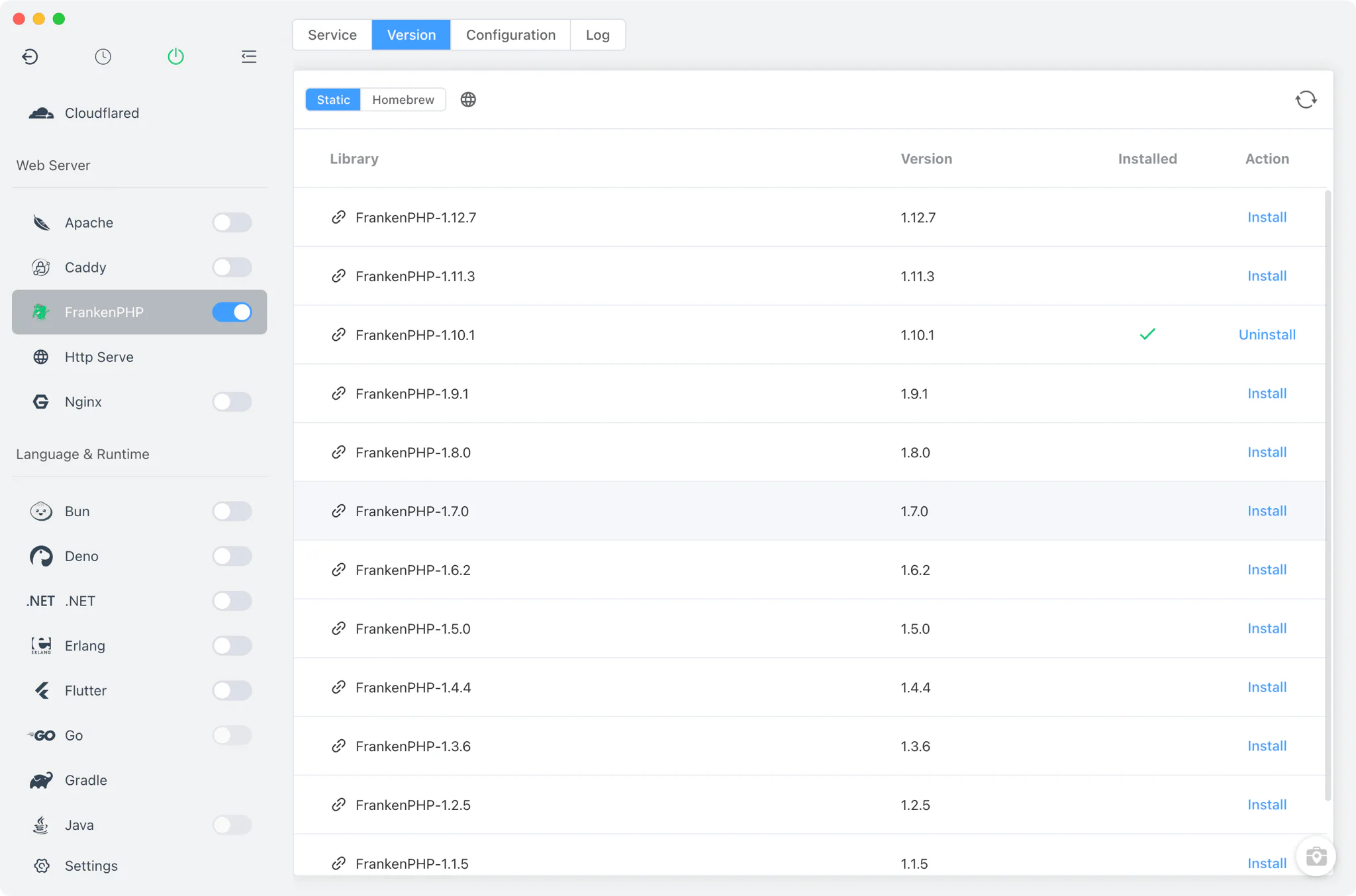This screenshot has height=896, width=1356.
Task: Install FrankenPHP 1.6.2
Action: [x=1267, y=570]
